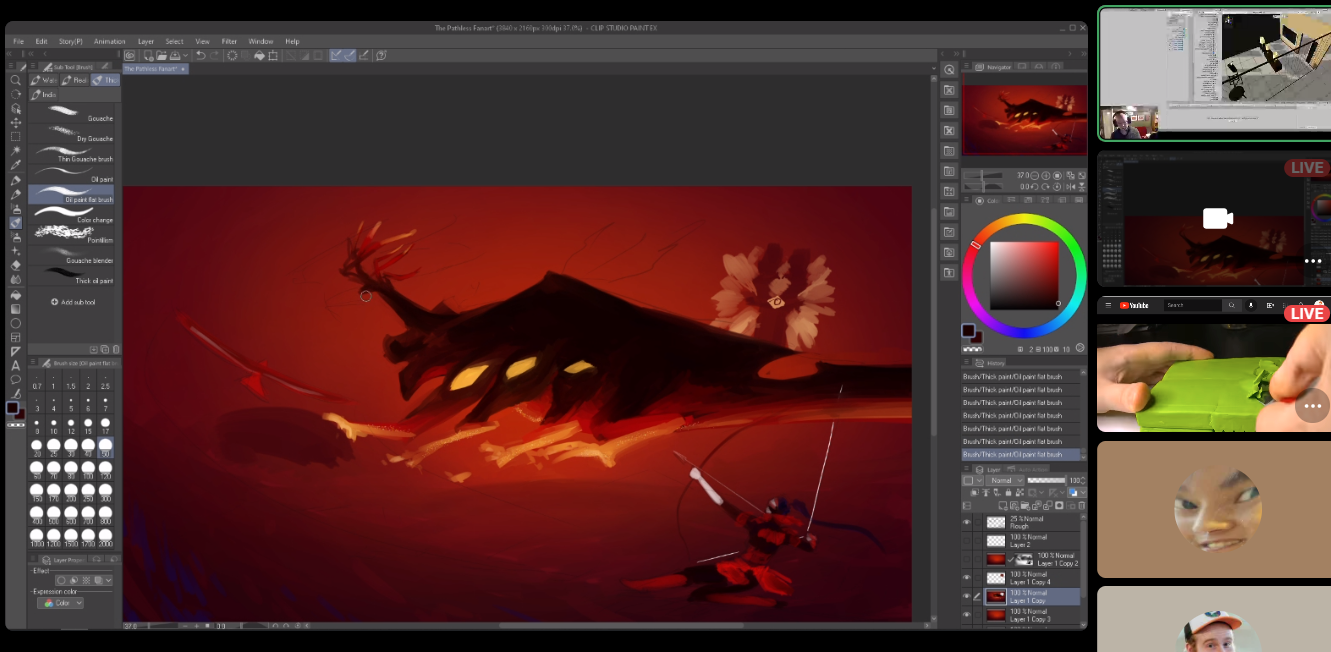The width and height of the screenshot is (1331, 652).
Task: Click the Navigator preview thumbnail
Action: [x=1024, y=119]
